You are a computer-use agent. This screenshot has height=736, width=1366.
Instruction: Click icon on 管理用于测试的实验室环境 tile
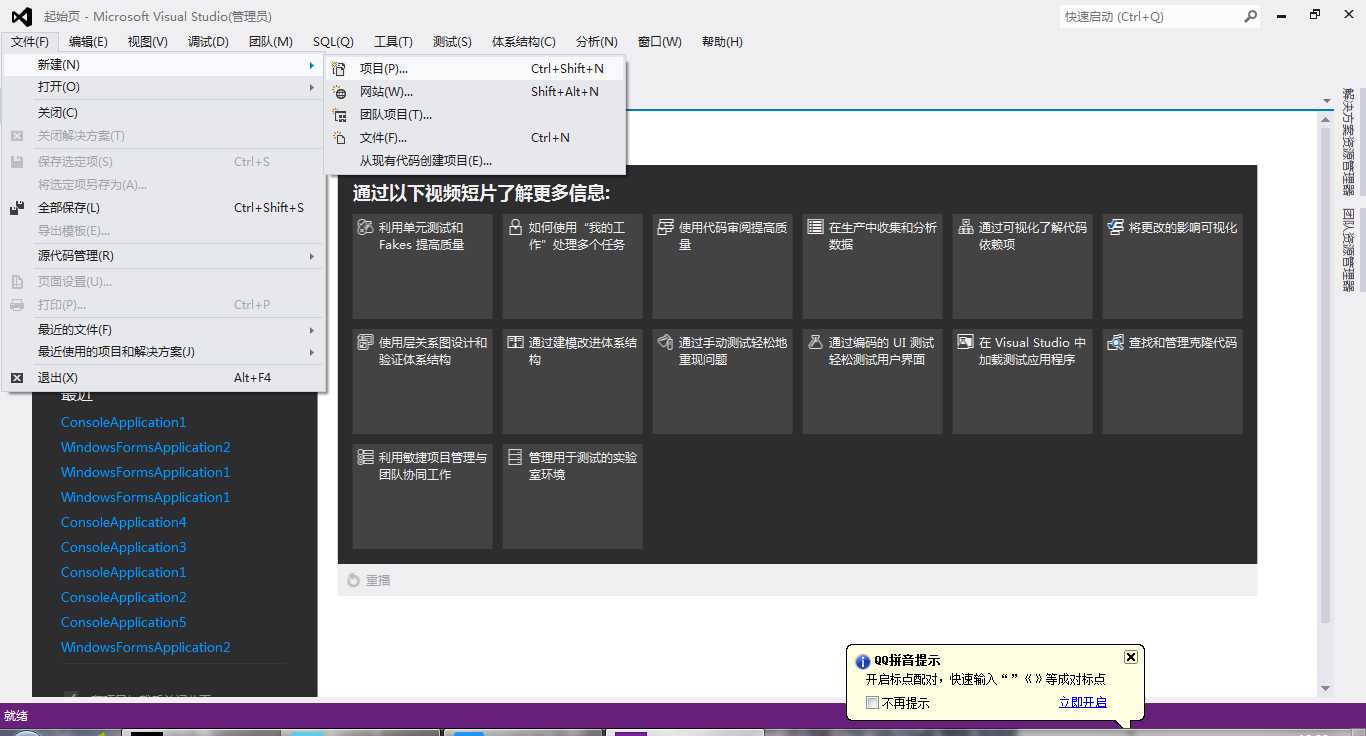click(x=515, y=457)
